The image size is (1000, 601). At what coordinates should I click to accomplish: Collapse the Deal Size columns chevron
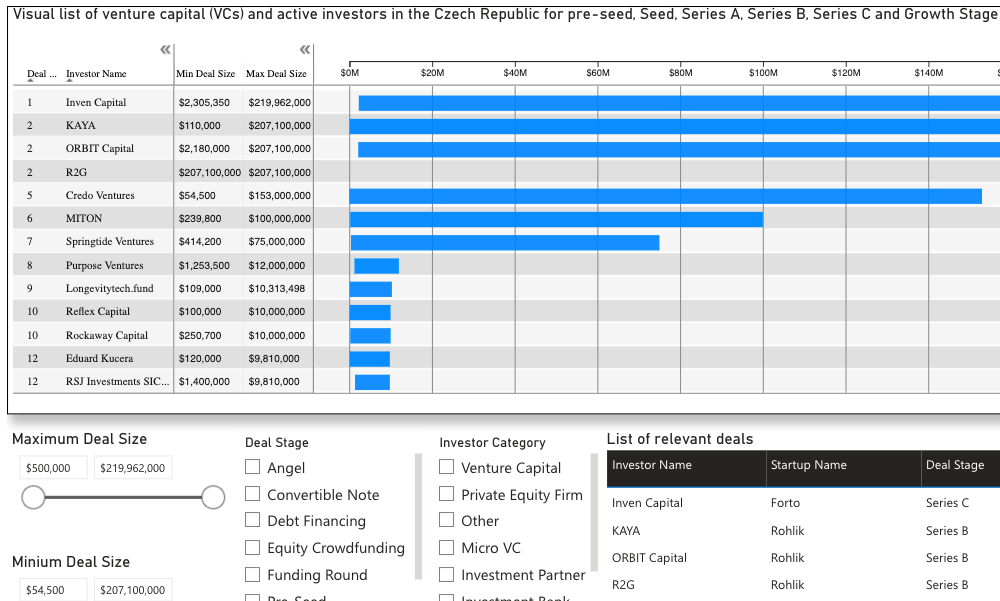click(305, 50)
